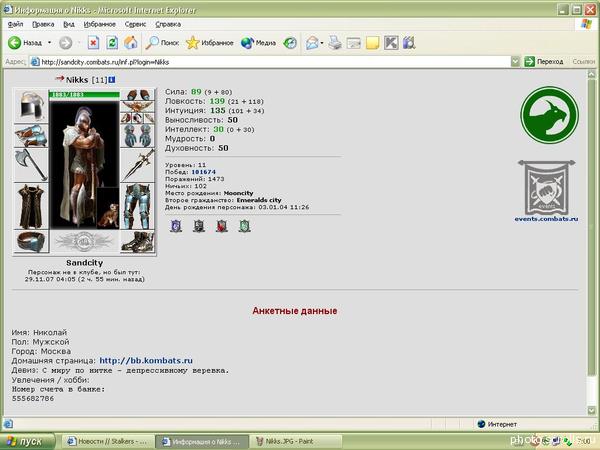Click the dagger weapon slot
This screenshot has height=450, width=600.
pyautogui.click(x=138, y=165)
